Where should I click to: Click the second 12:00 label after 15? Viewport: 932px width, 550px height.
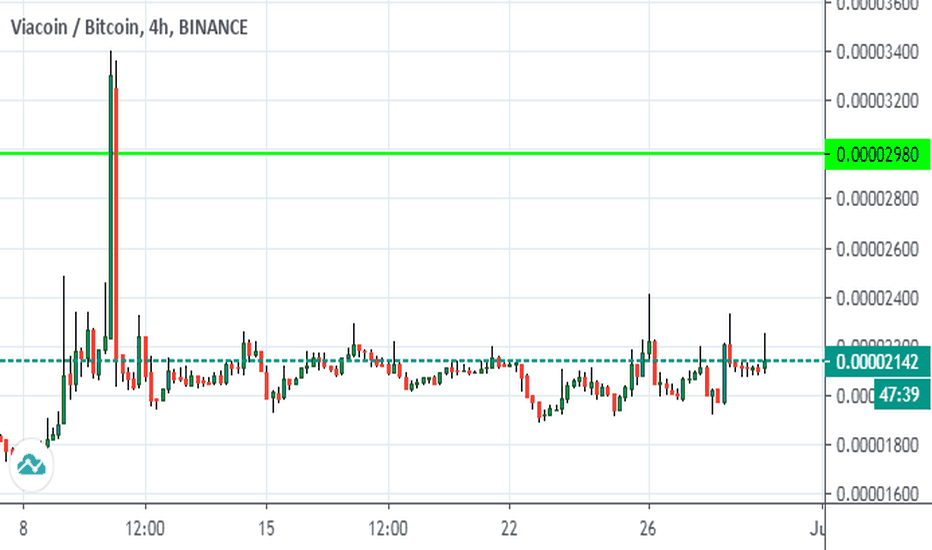click(388, 529)
